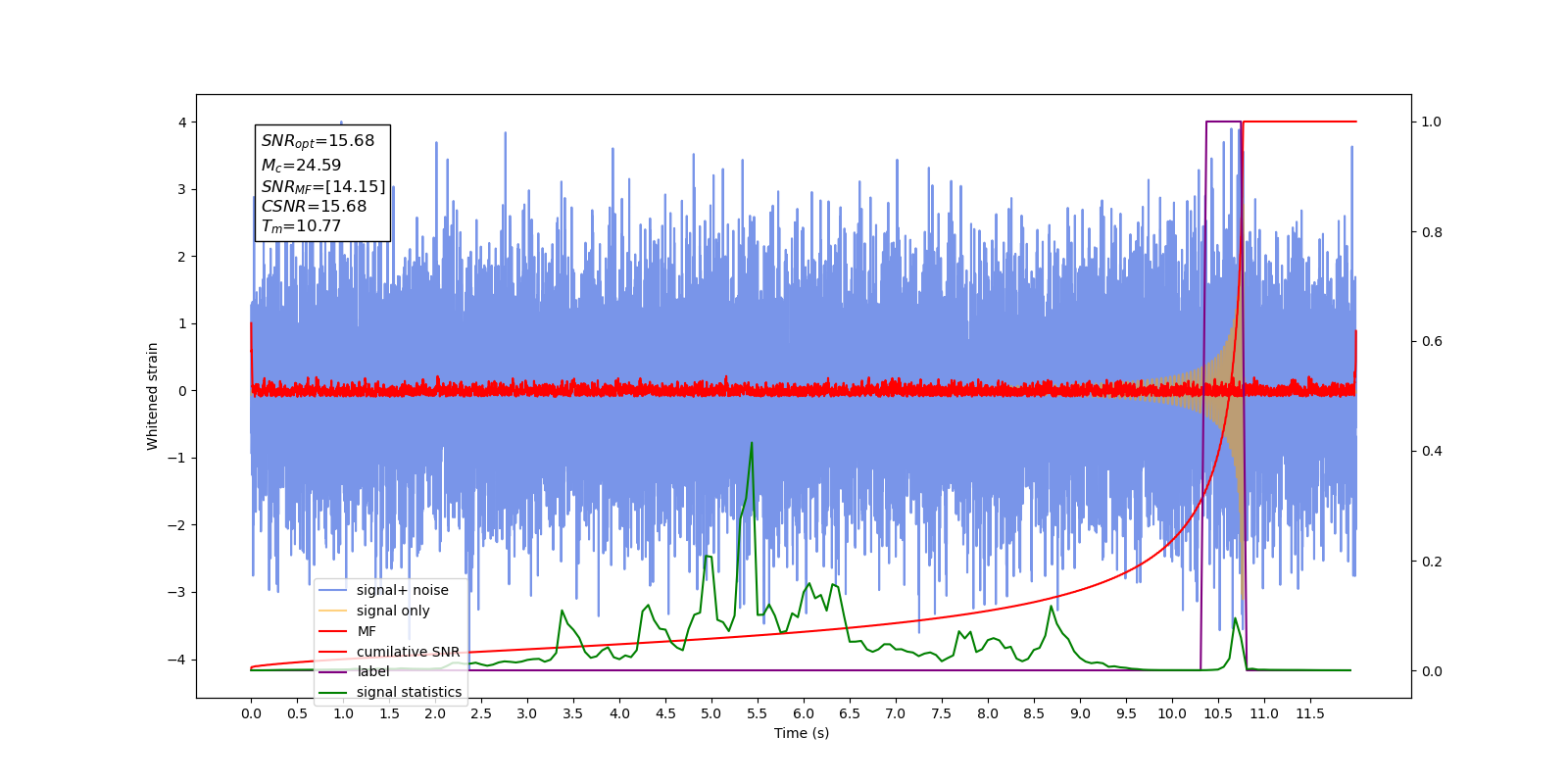The image size is (1568, 784).
Task: Click the right y-axis tick label 1.0
Action: [1432, 122]
